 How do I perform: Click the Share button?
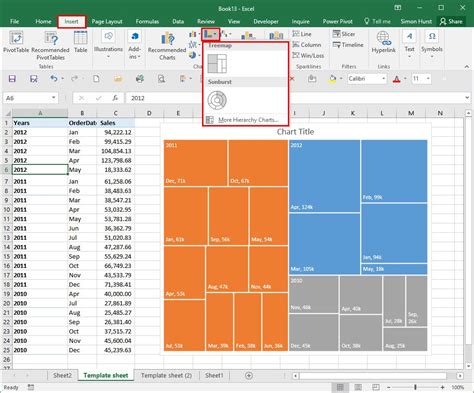451,22
